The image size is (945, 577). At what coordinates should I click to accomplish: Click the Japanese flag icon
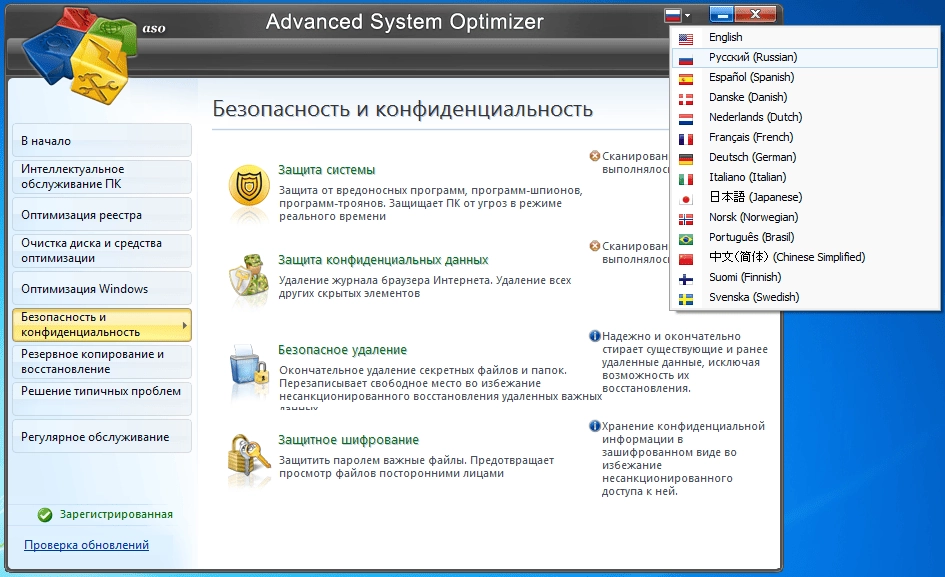tap(686, 199)
